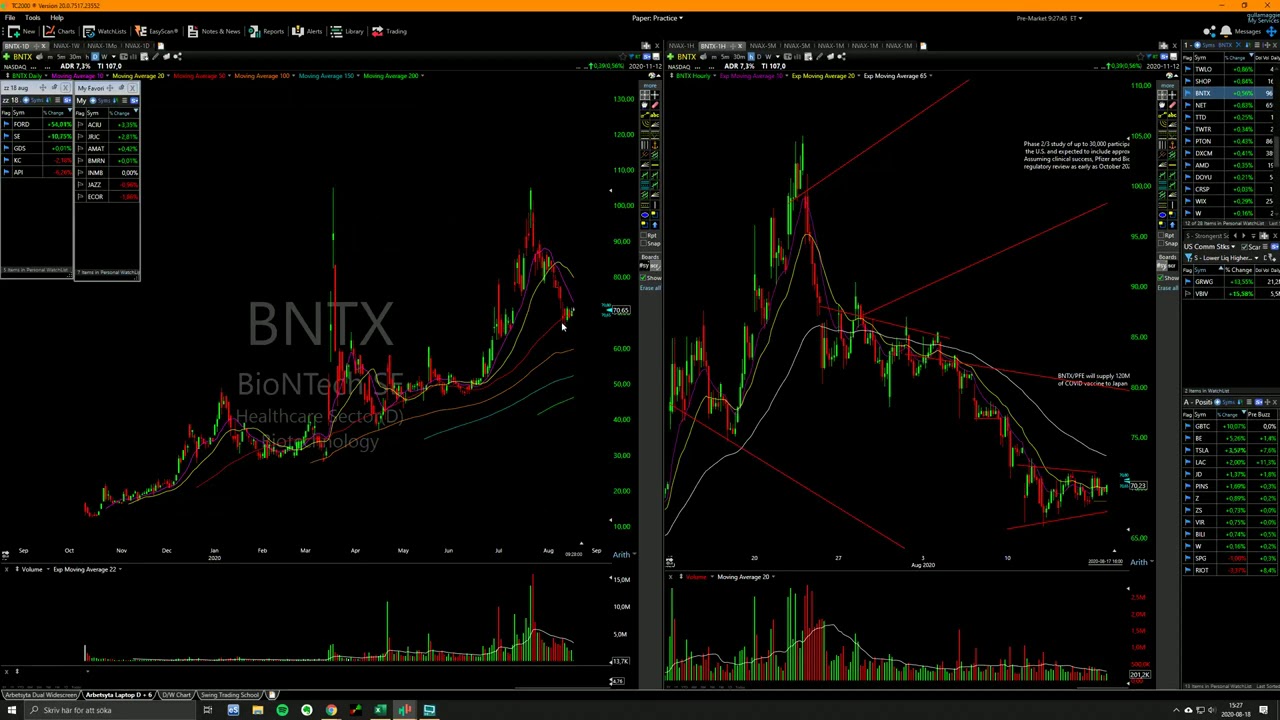Open the File menu

coord(9,18)
